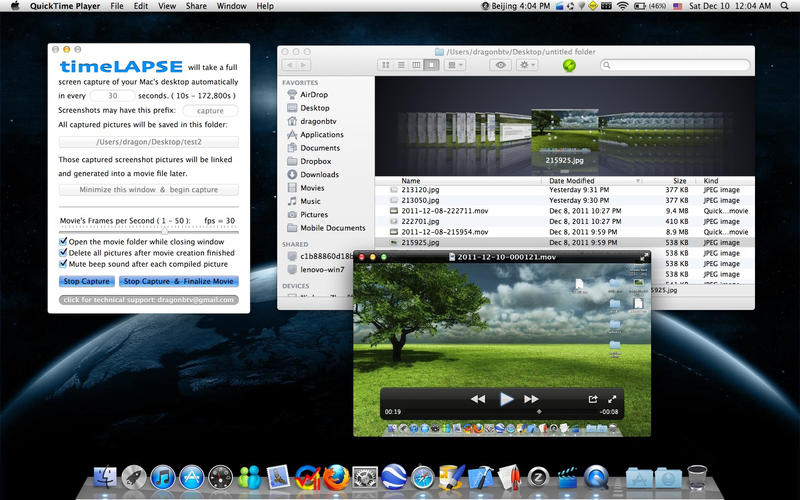Select Cover Flow view in Finder toolbar
The width and height of the screenshot is (800, 500).
(432, 65)
